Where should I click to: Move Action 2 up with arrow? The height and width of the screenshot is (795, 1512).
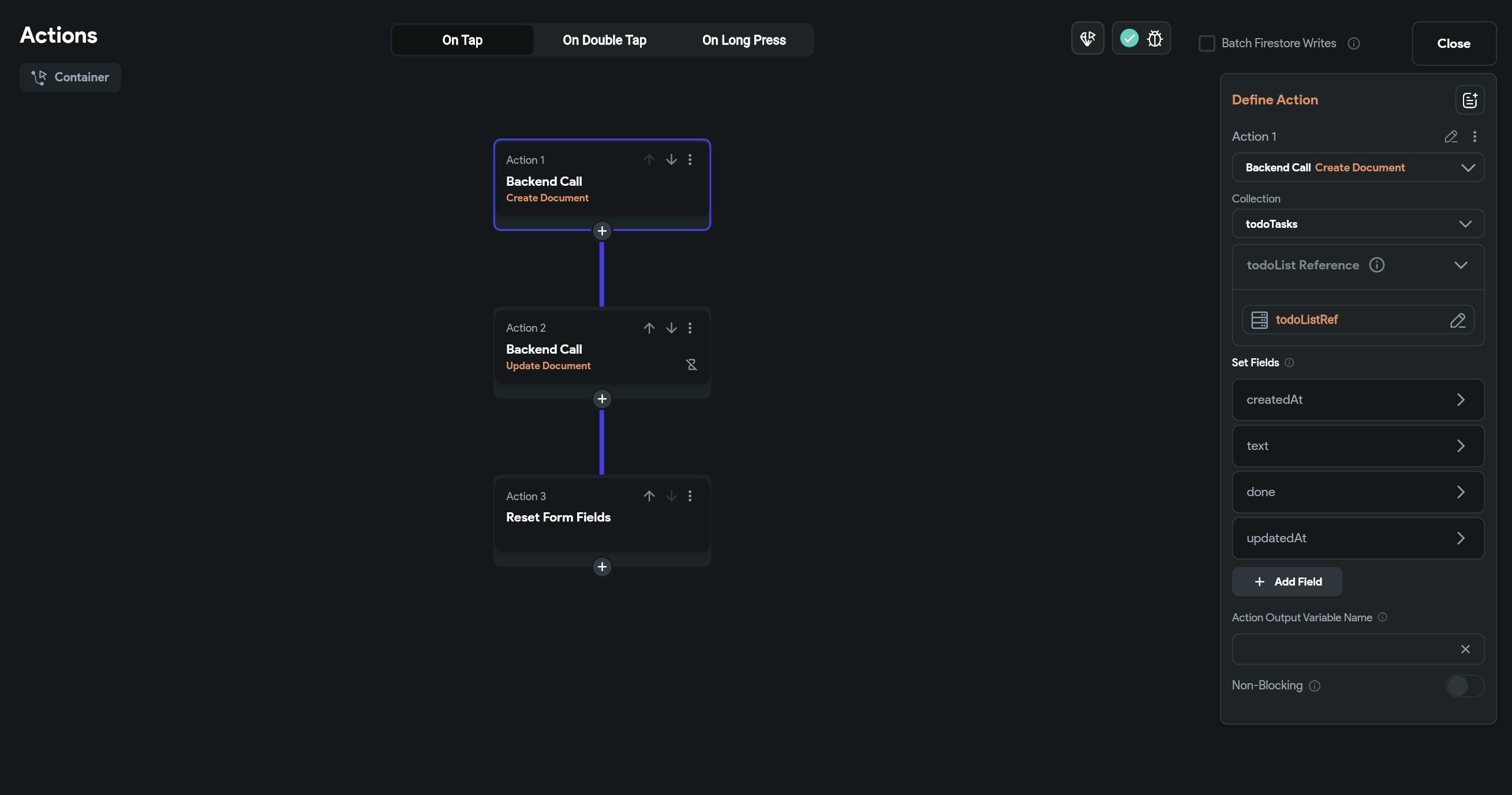point(649,328)
